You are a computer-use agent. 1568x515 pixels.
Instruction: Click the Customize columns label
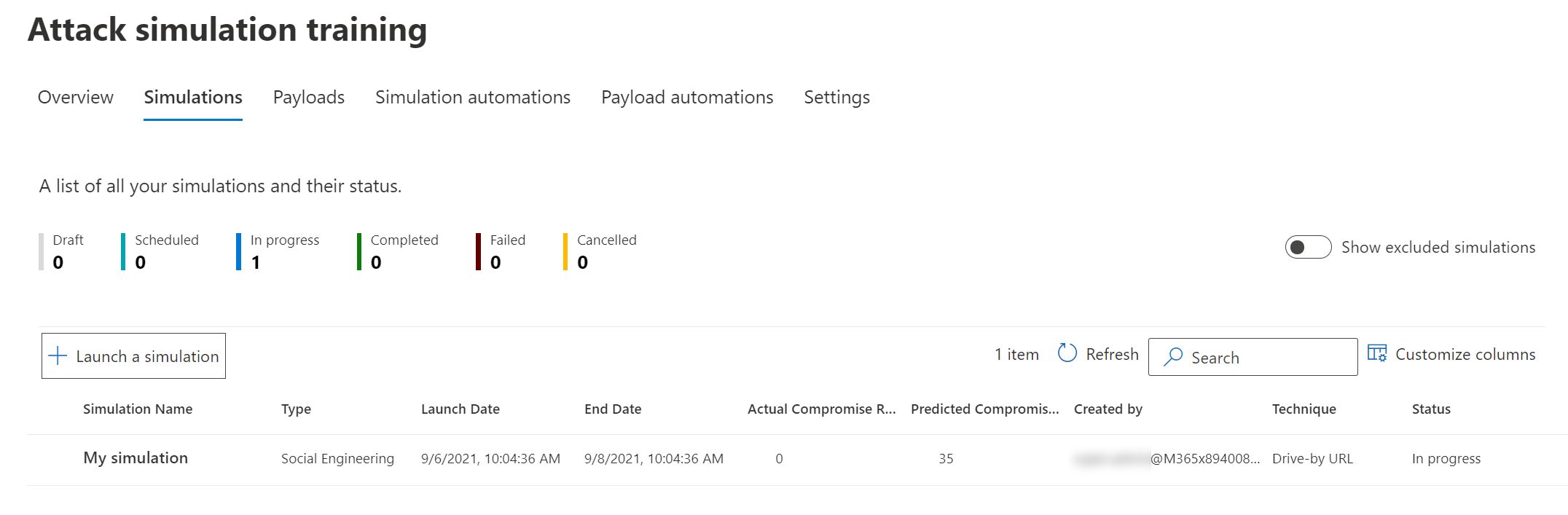click(1465, 355)
